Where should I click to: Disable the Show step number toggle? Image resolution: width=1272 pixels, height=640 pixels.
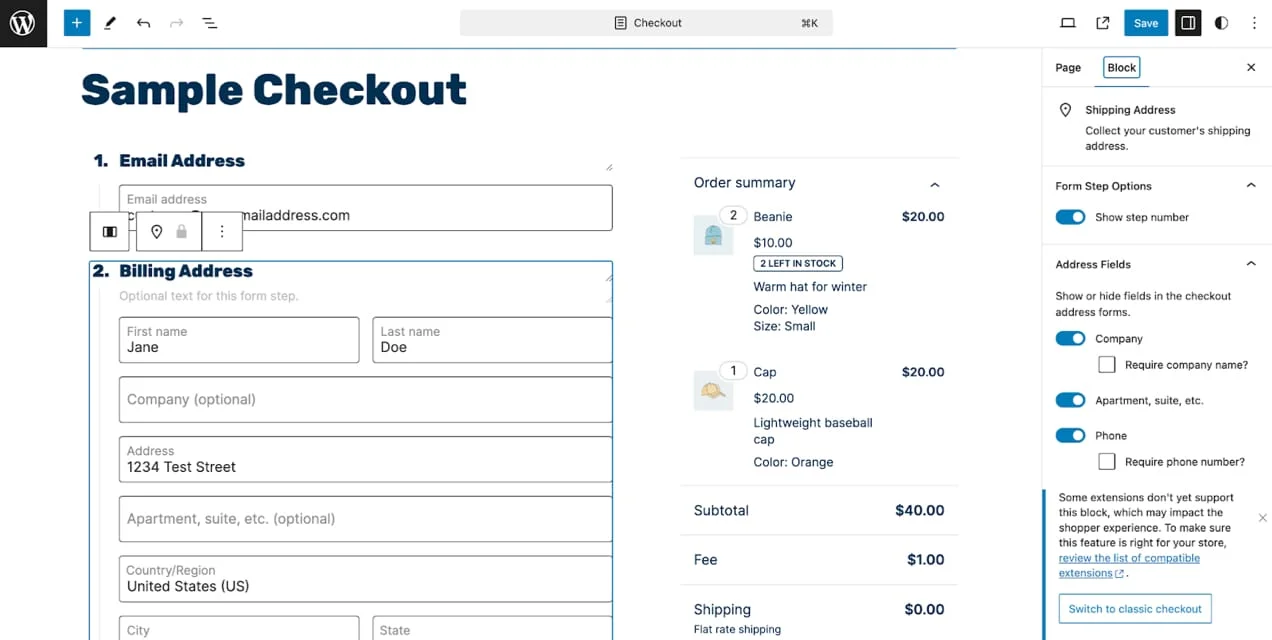(x=1070, y=217)
